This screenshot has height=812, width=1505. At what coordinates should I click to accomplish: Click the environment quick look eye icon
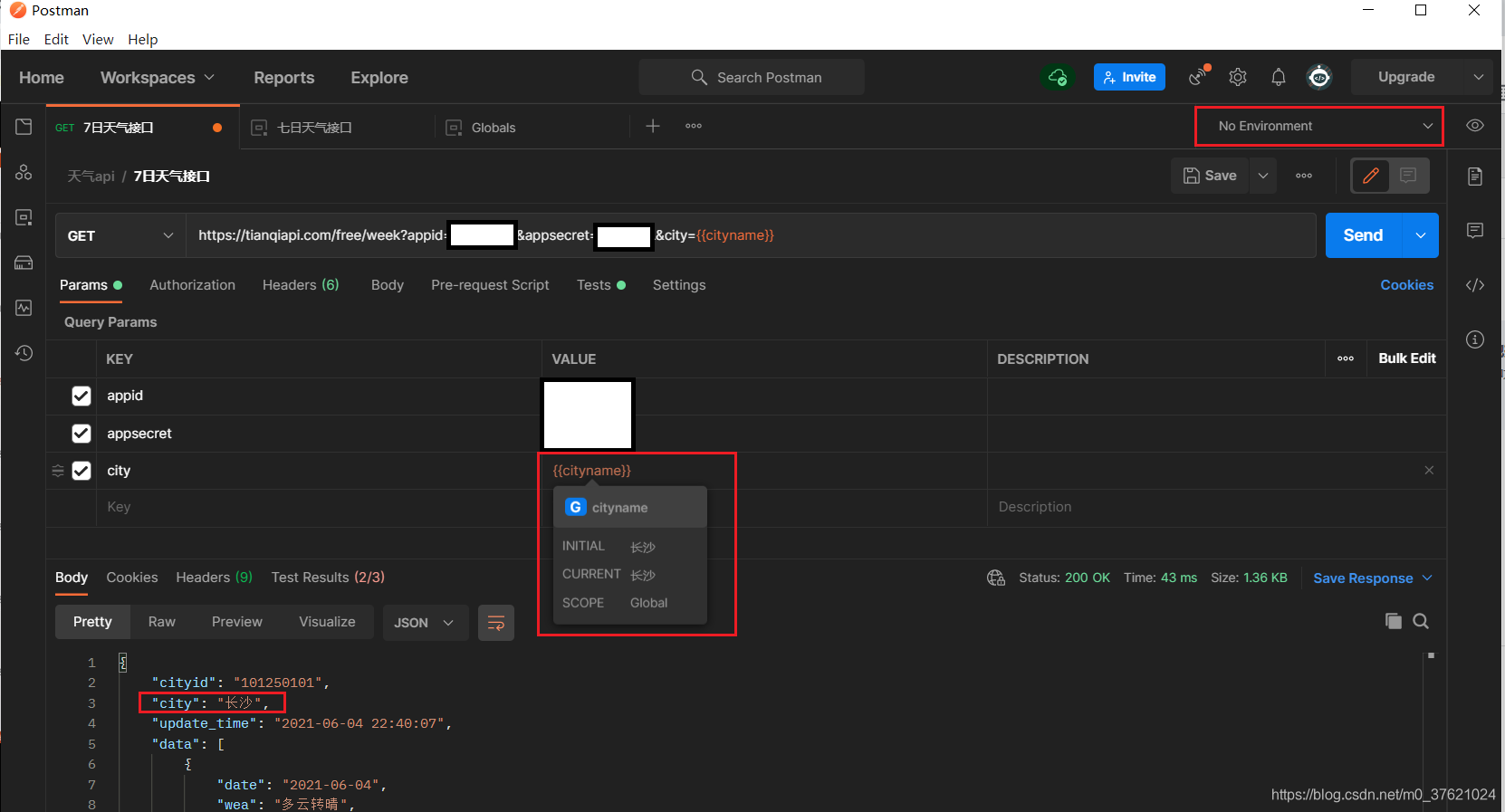pyautogui.click(x=1475, y=126)
